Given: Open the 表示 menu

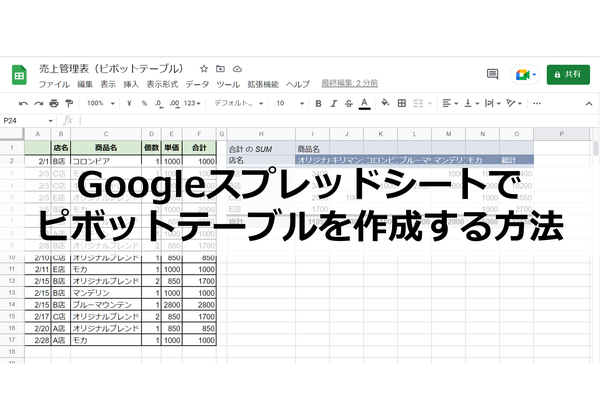Looking at the screenshot, I should pos(108,84).
